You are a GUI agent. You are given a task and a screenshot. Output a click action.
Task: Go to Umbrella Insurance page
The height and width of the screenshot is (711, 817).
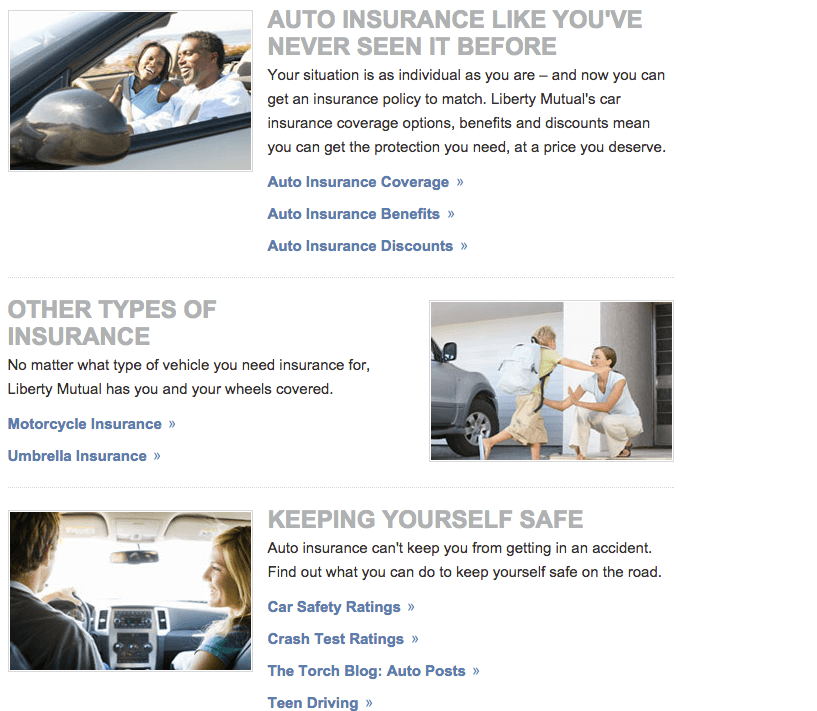[x=77, y=456]
